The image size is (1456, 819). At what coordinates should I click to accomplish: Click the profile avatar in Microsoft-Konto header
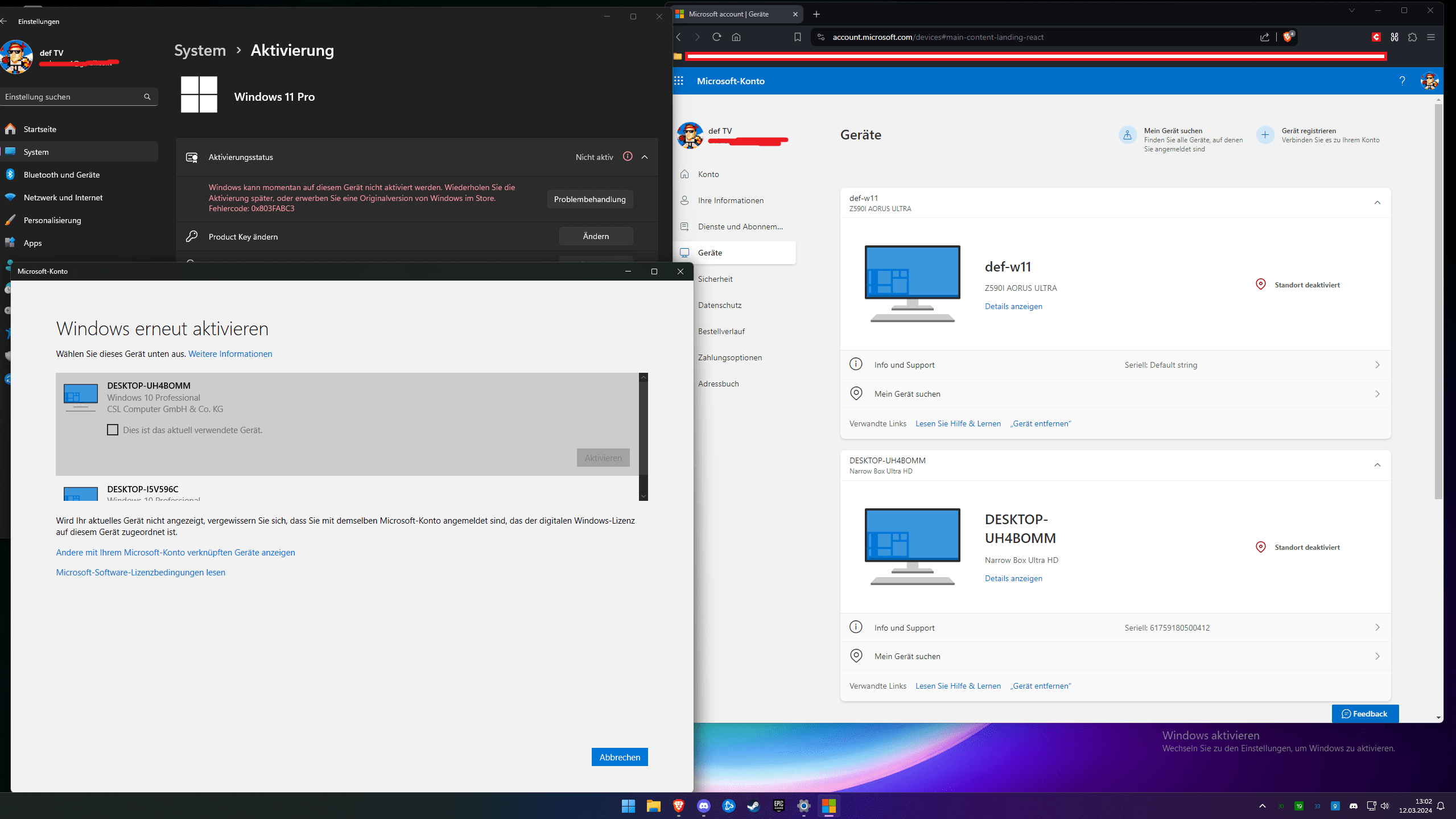(x=1429, y=81)
